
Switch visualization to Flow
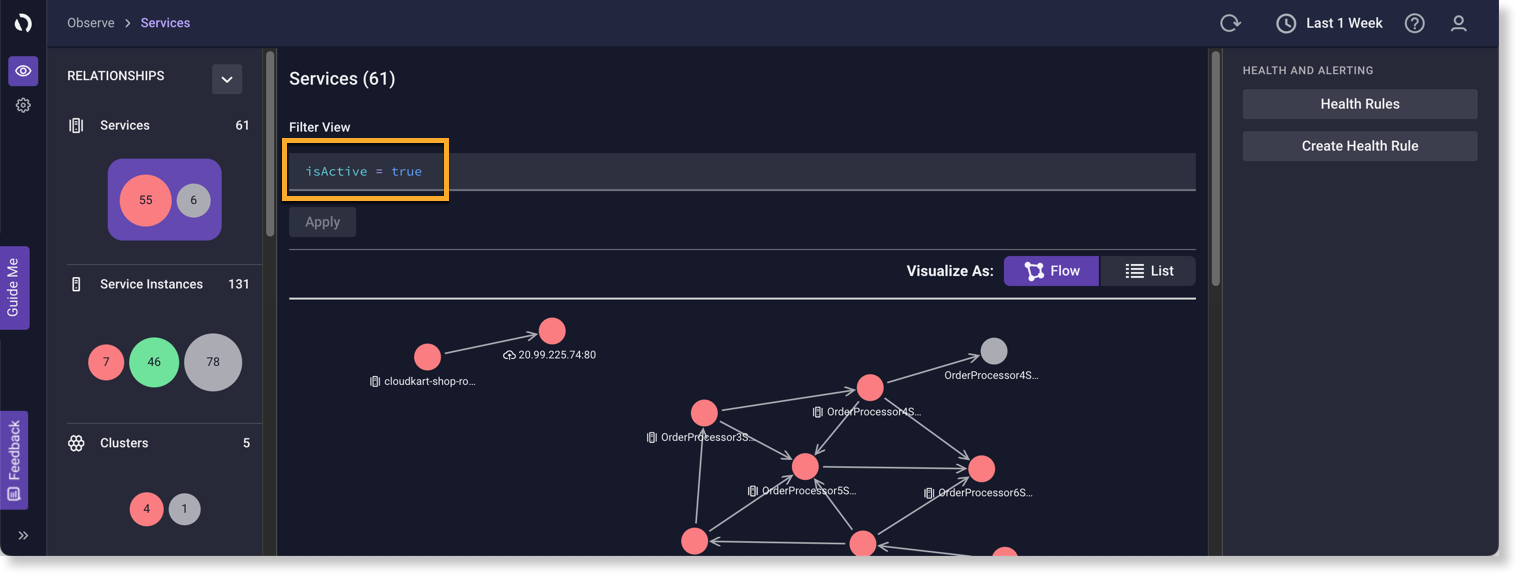tap(1051, 271)
